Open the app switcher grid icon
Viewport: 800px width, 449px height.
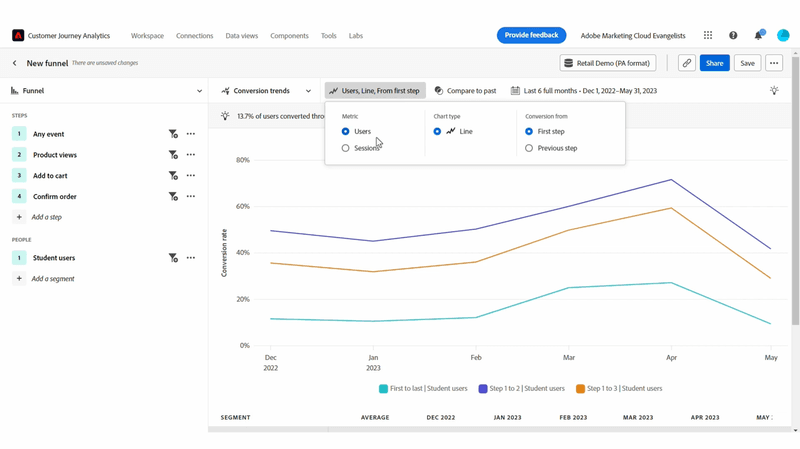tap(708, 35)
